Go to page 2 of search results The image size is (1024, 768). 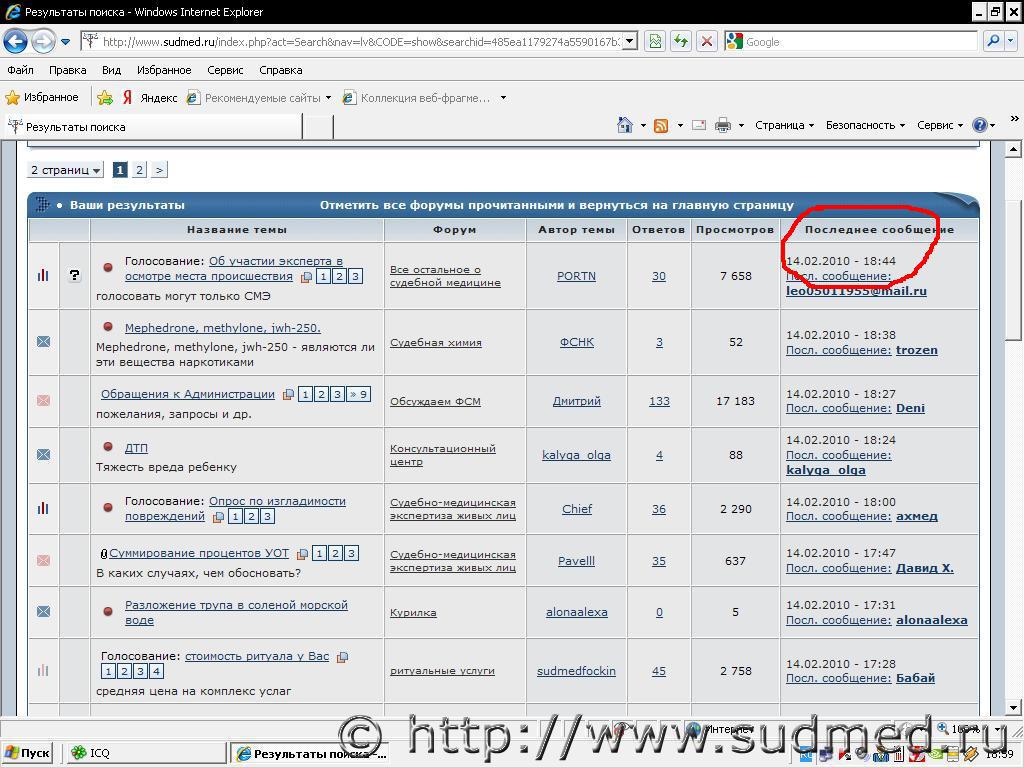pyautogui.click(x=140, y=170)
